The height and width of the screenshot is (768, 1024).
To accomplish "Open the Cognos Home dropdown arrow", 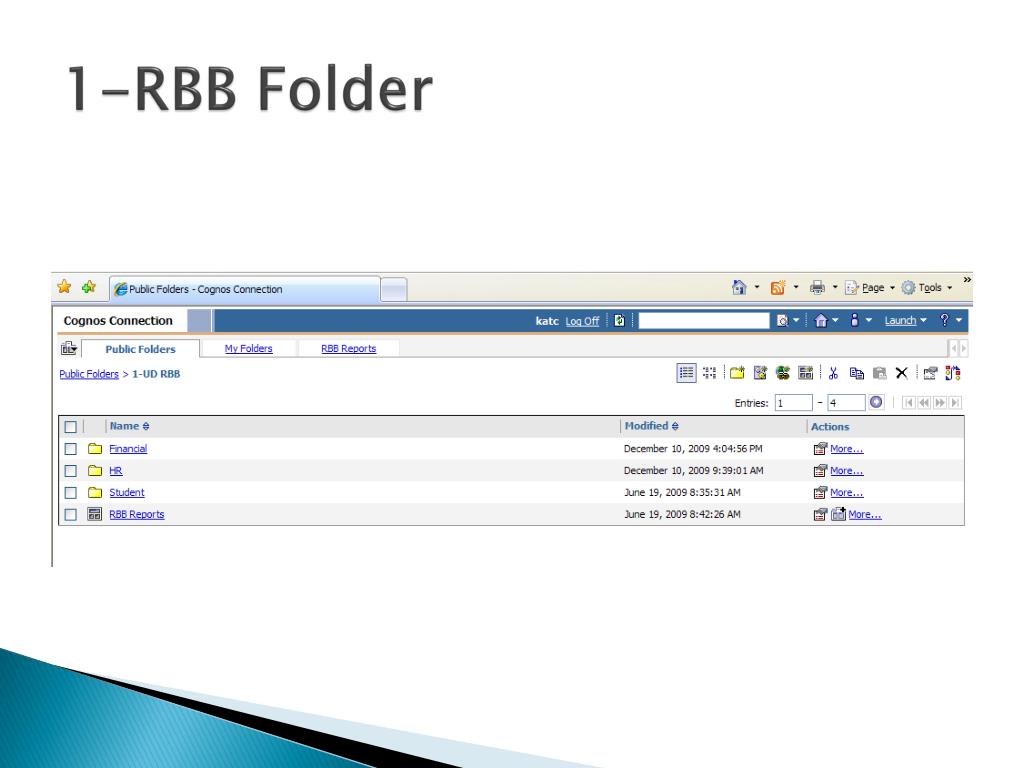I will pyautogui.click(x=835, y=320).
